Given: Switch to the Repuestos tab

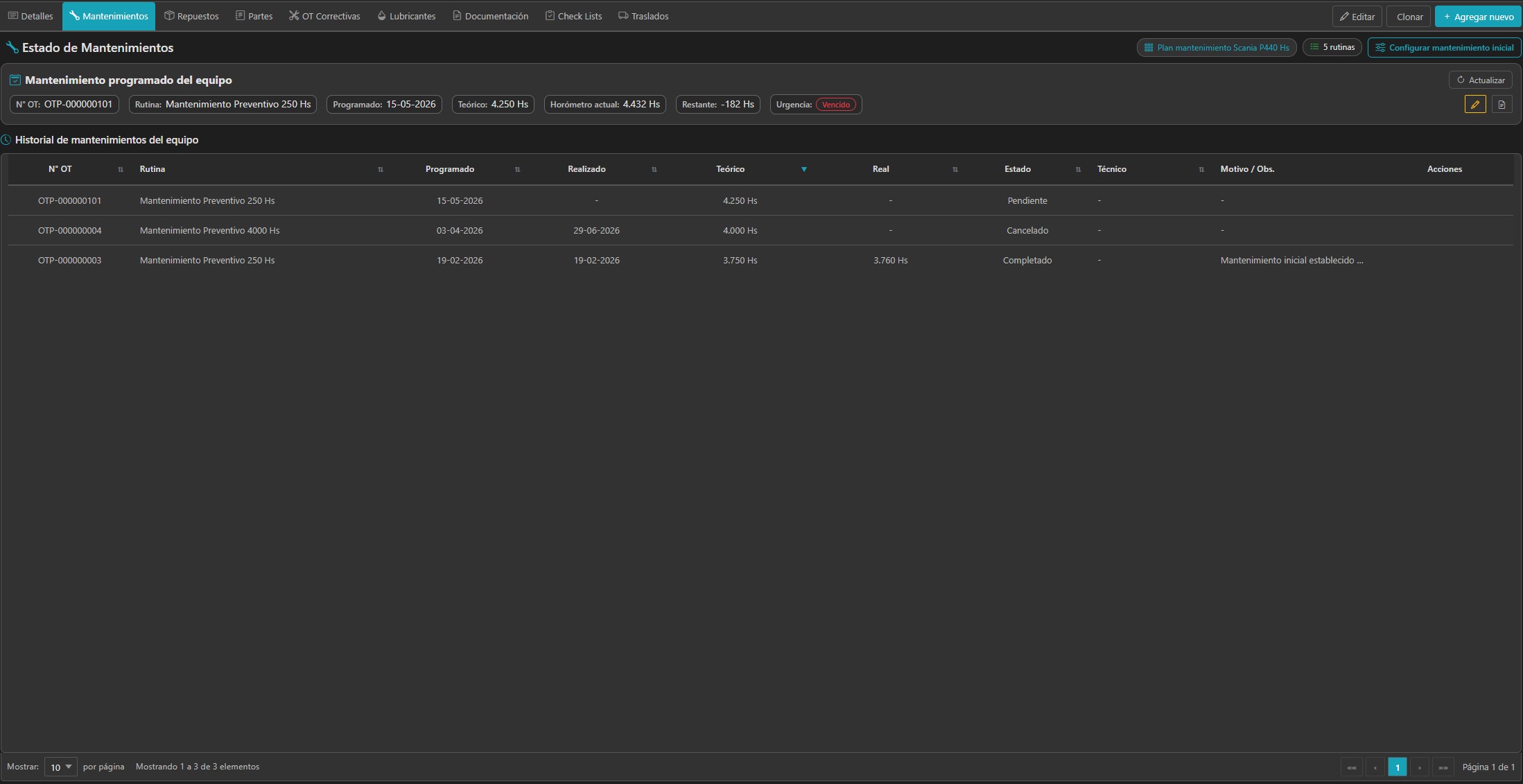Looking at the screenshot, I should pyautogui.click(x=191, y=16).
